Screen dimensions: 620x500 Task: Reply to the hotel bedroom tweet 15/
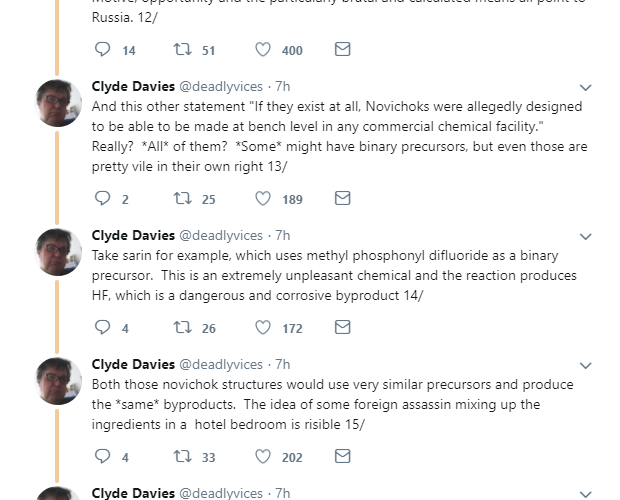tap(102, 457)
